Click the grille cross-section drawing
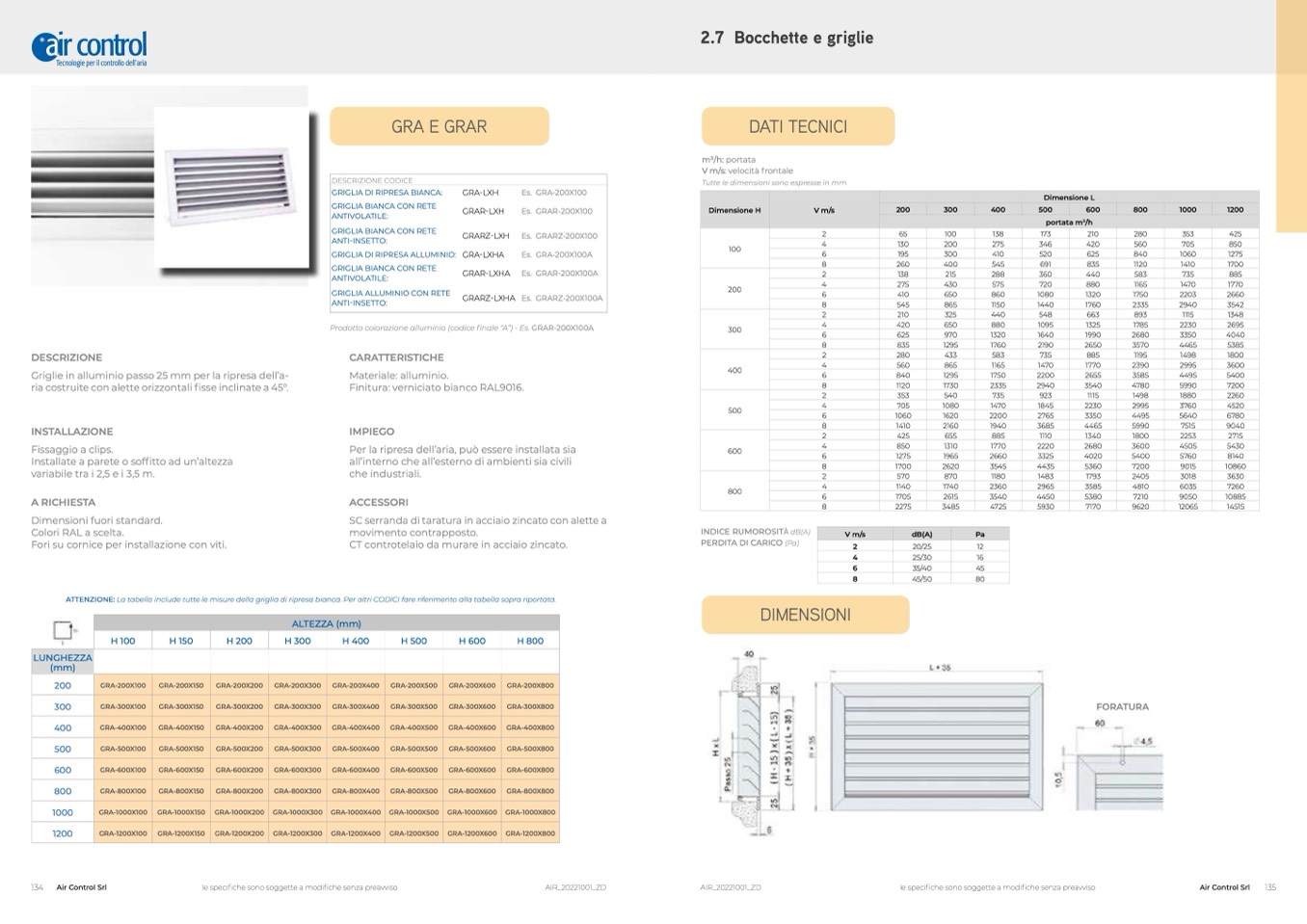This screenshot has width=1307, height=924. (748, 745)
